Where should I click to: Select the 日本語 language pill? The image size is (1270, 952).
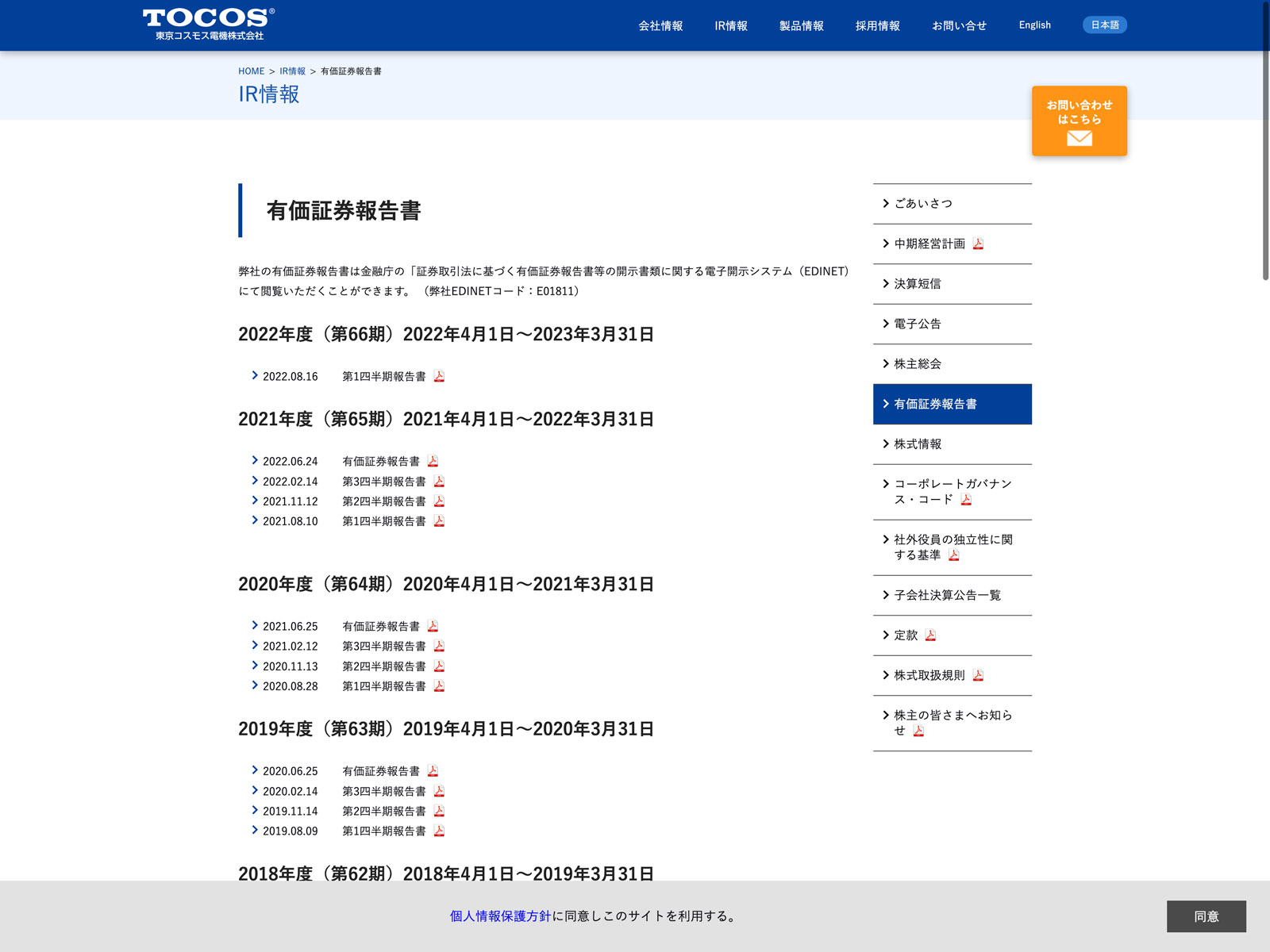[1104, 25]
